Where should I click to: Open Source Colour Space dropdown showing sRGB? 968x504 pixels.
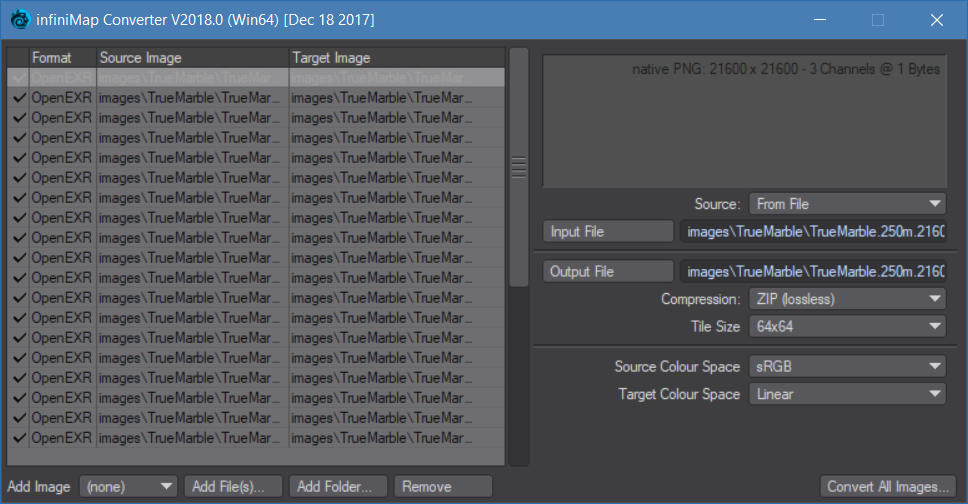click(x=847, y=366)
